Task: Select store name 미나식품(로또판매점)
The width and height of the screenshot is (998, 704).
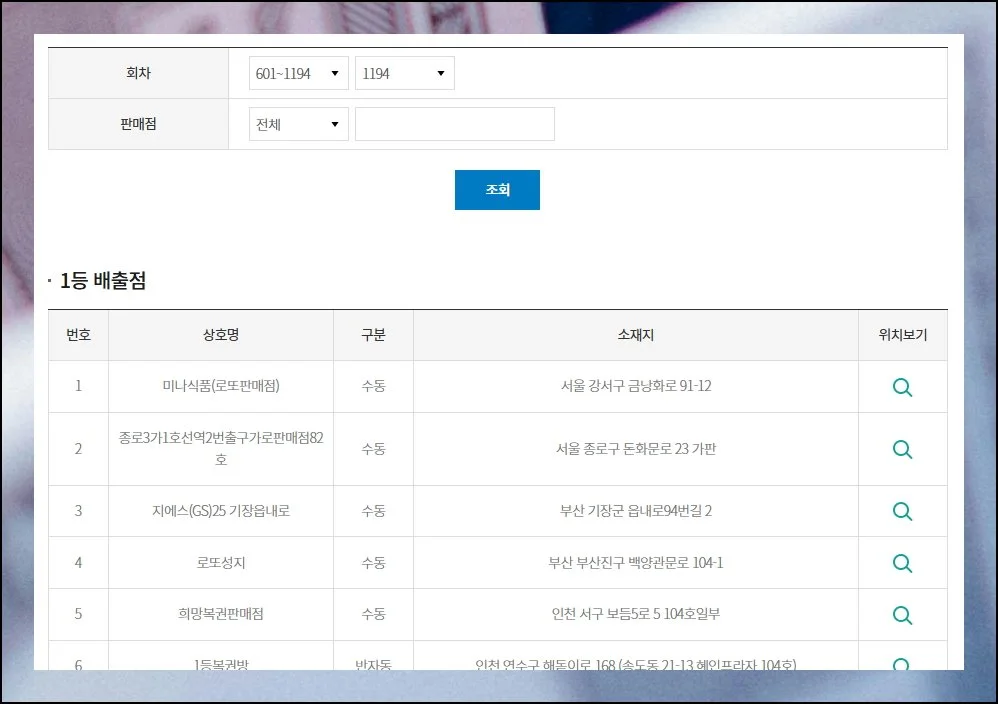Action: [220, 386]
